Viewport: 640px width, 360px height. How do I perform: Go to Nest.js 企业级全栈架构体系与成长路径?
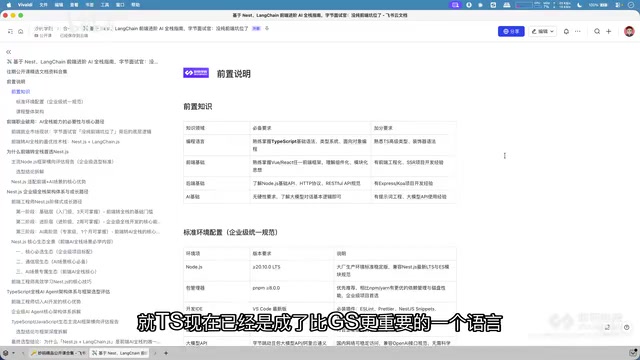point(47,191)
